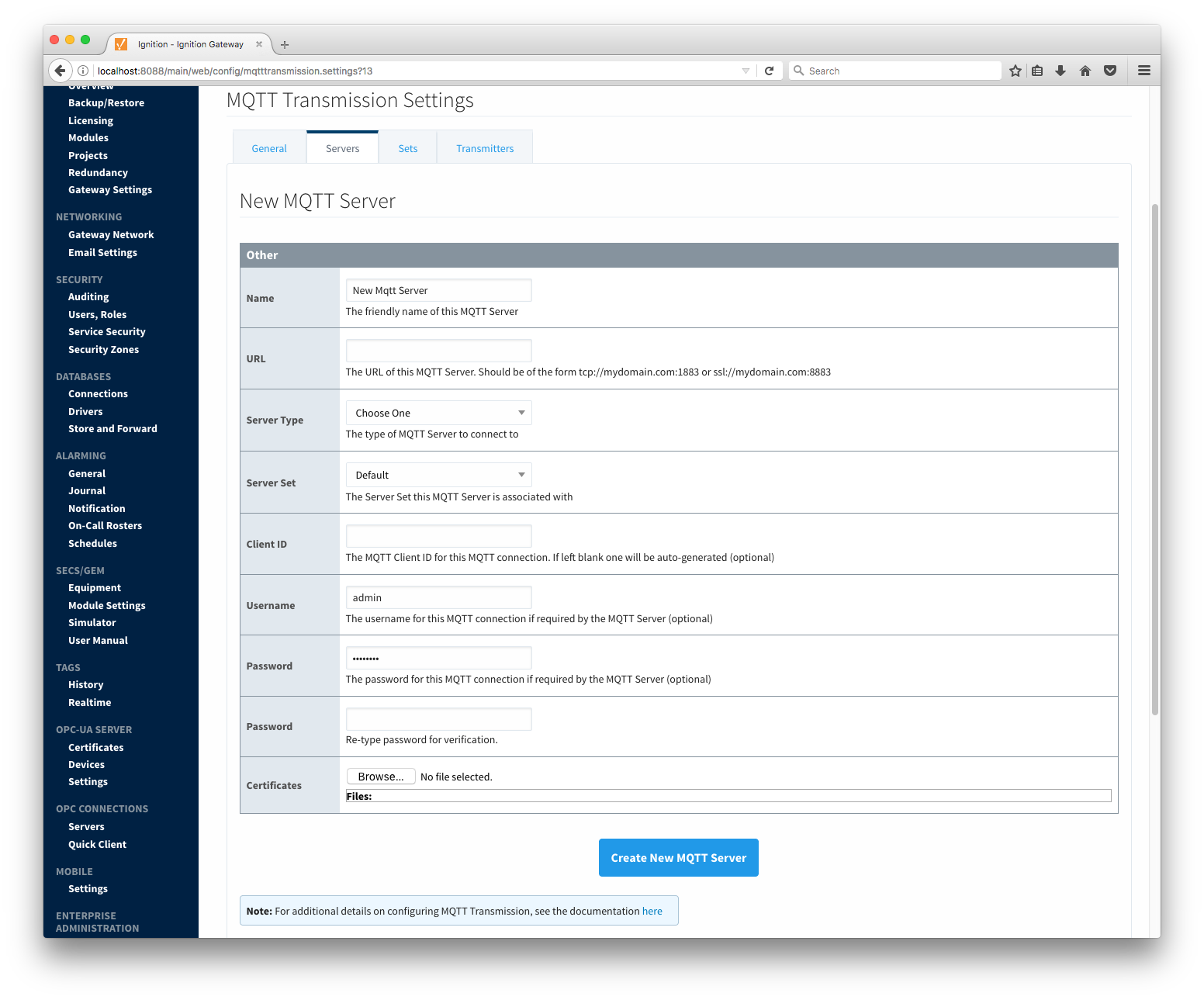Open Gateway Network in sidebar

(111, 234)
